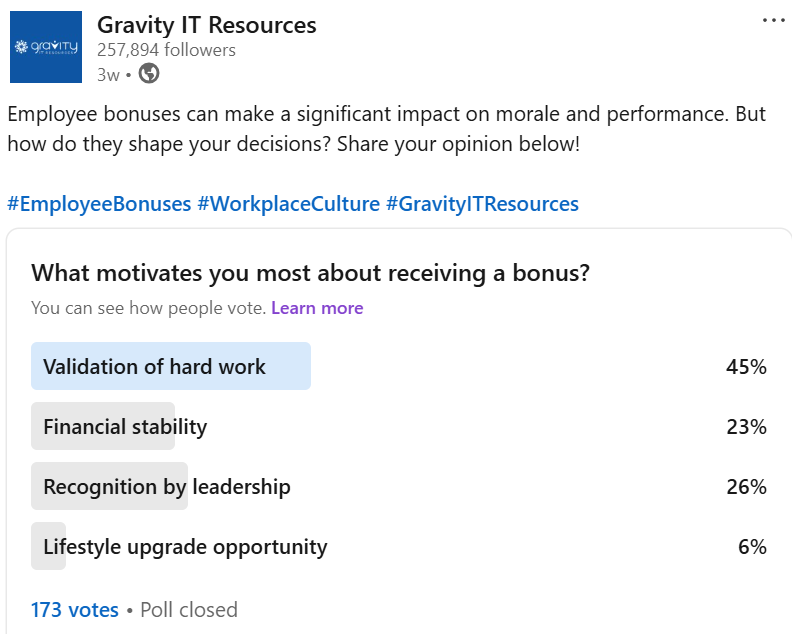View the 173 votes list
The height and width of the screenshot is (634, 792).
tap(75, 610)
